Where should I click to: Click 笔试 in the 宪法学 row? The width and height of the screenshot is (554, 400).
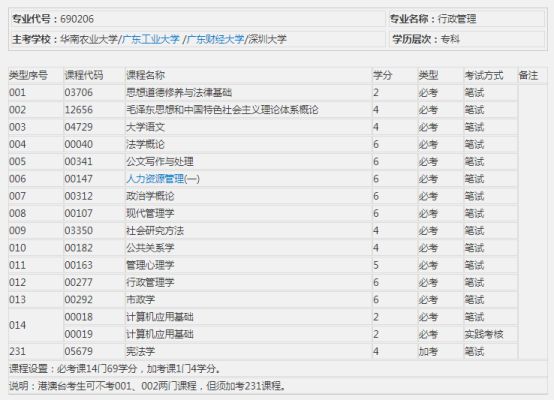pyautogui.click(x=474, y=352)
